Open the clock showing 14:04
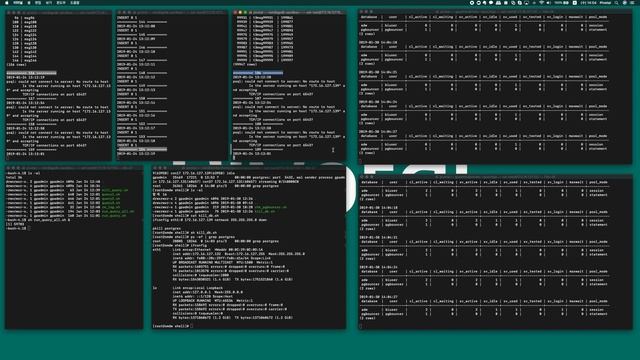The image size is (640, 360). [589, 2]
